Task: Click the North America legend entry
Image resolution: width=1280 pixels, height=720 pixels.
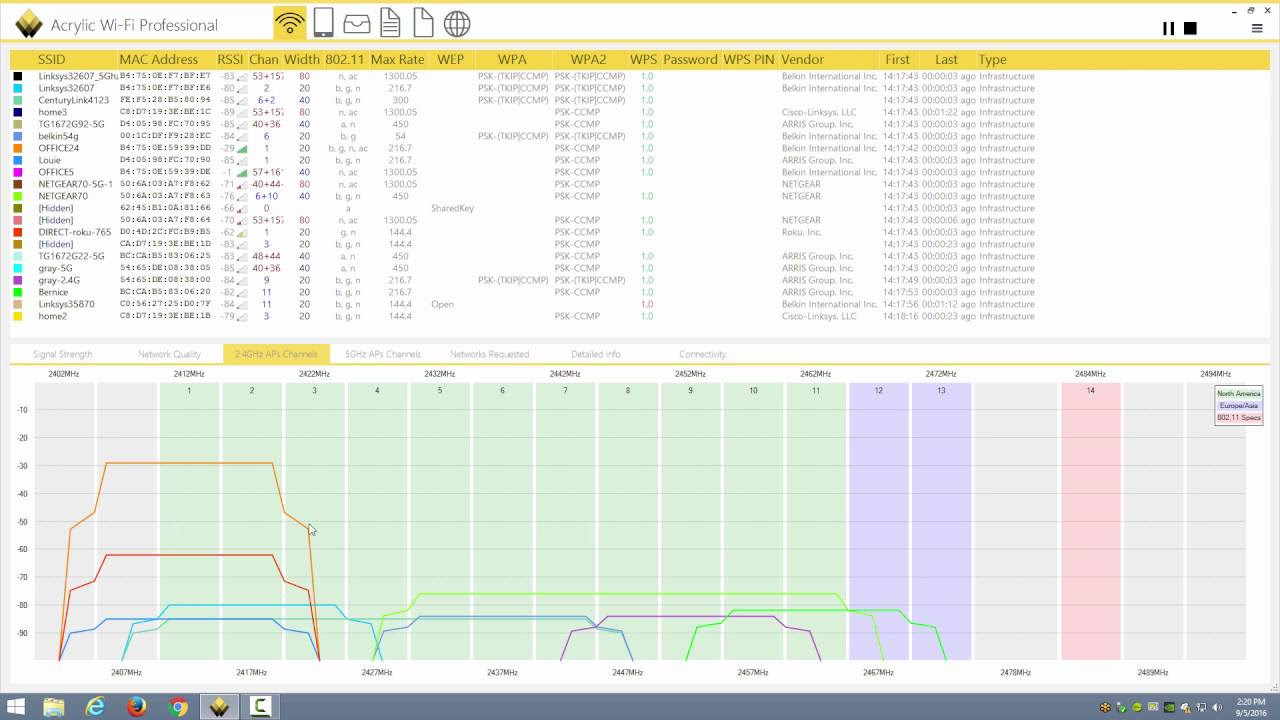Action: pos(1239,394)
